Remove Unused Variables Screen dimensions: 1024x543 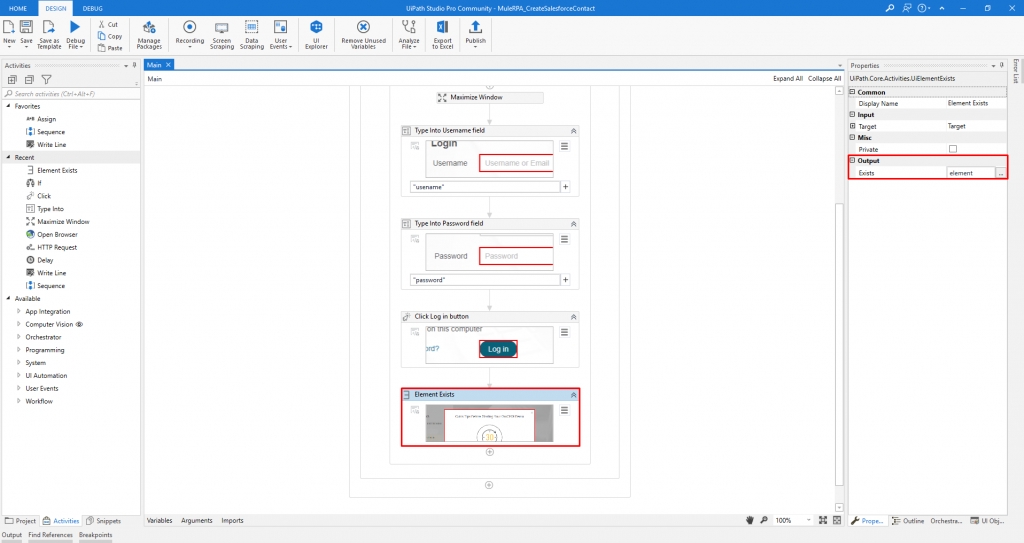[363, 34]
